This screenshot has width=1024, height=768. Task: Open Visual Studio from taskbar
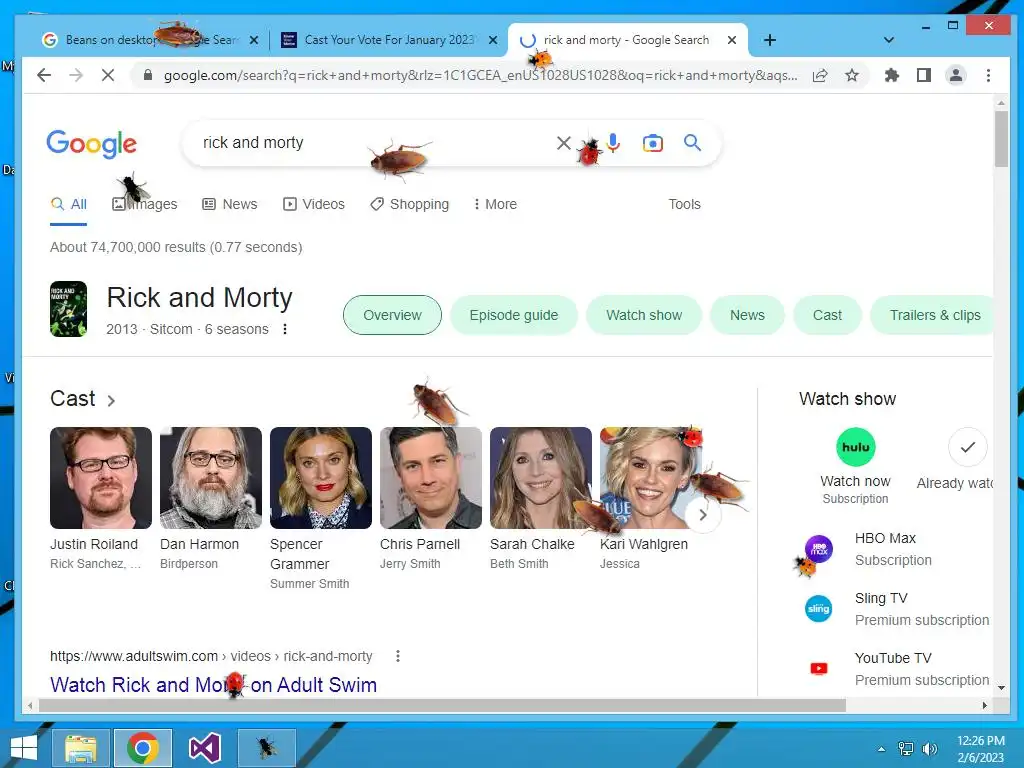point(204,748)
